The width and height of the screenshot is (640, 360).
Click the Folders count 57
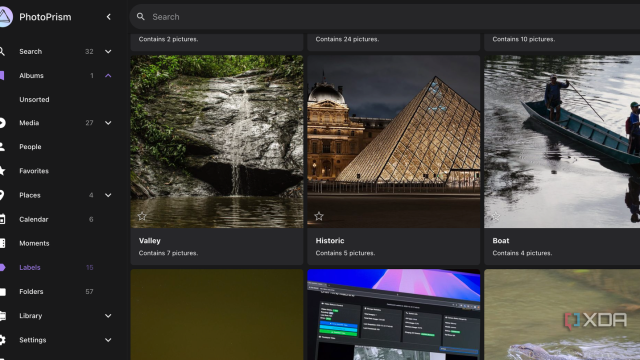tap(89, 291)
